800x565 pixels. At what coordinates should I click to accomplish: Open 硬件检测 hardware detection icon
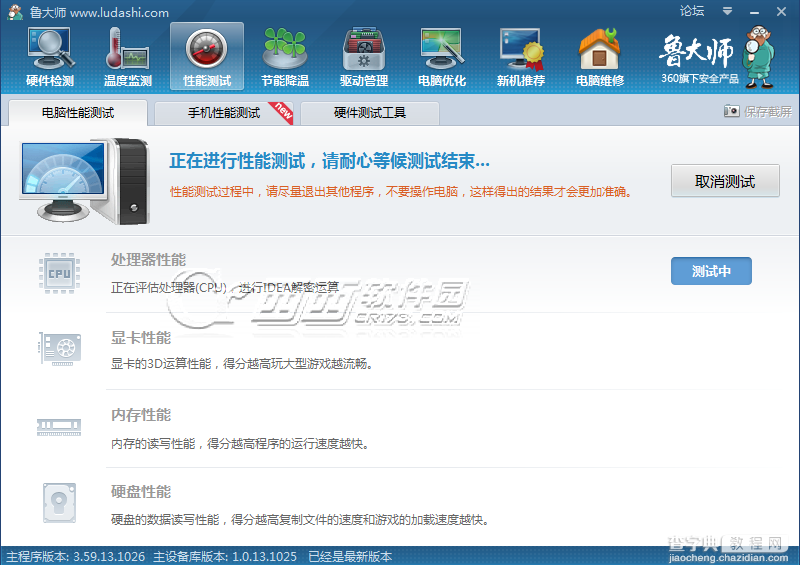pyautogui.click(x=50, y=57)
